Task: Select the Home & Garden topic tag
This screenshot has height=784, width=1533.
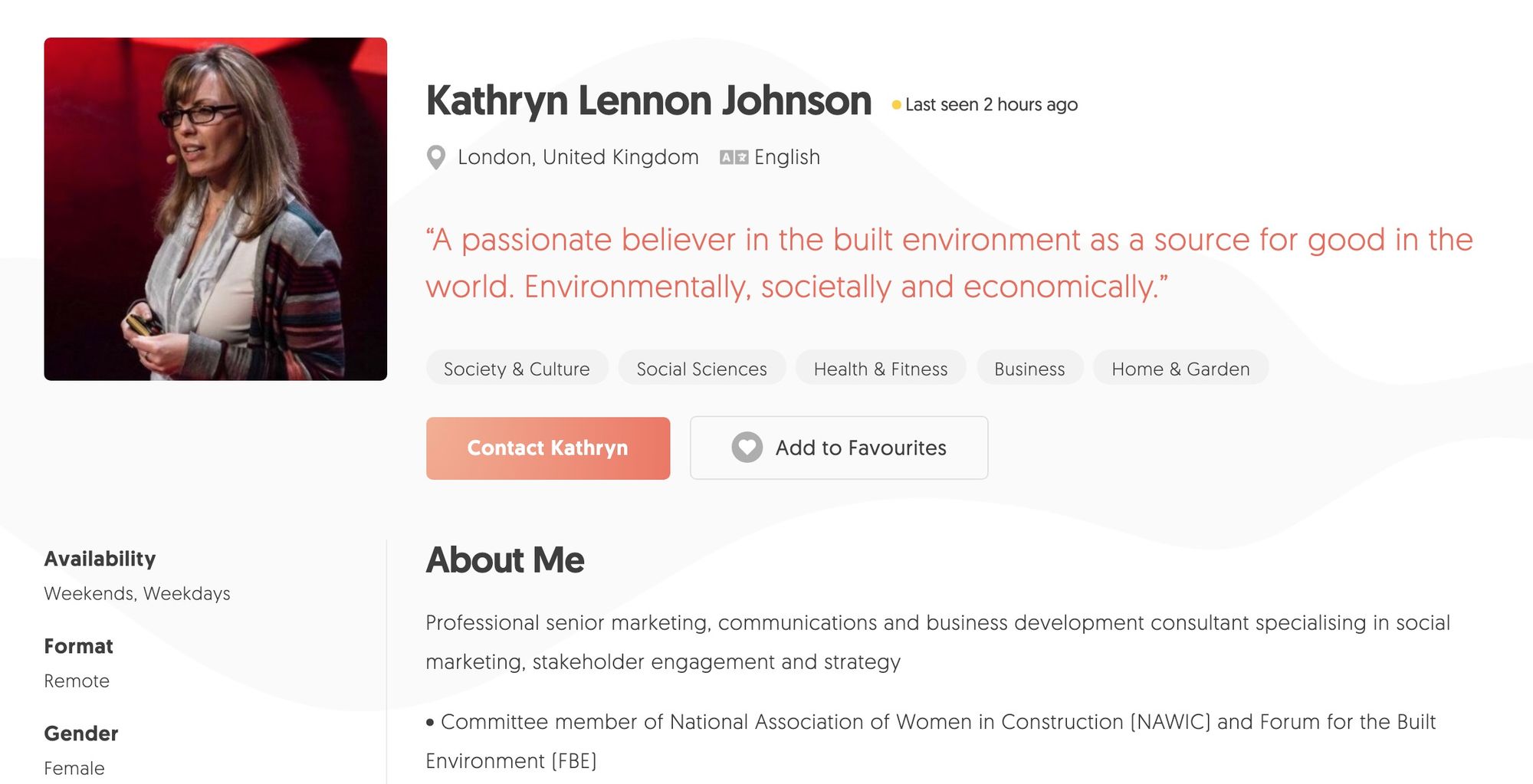Action: coord(1180,369)
